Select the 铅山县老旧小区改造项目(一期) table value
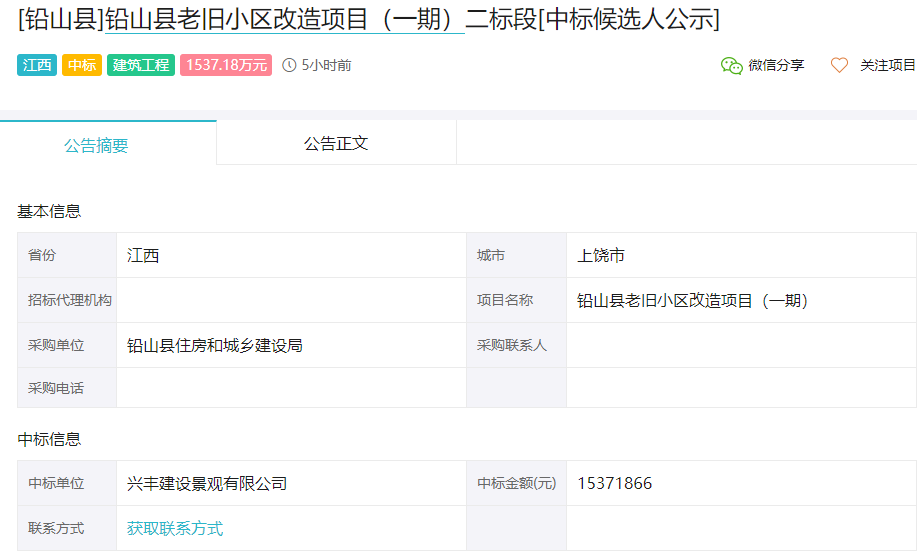Screen dimensions: 917x557 click(x=692, y=300)
